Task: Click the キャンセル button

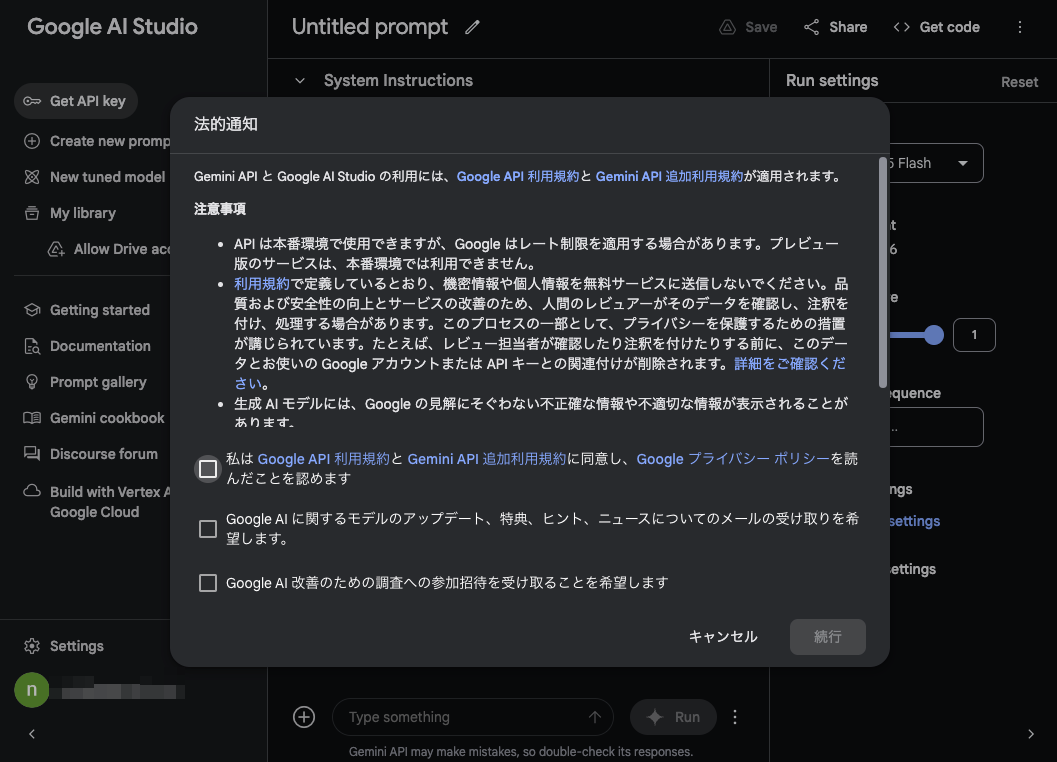Action: (723, 637)
